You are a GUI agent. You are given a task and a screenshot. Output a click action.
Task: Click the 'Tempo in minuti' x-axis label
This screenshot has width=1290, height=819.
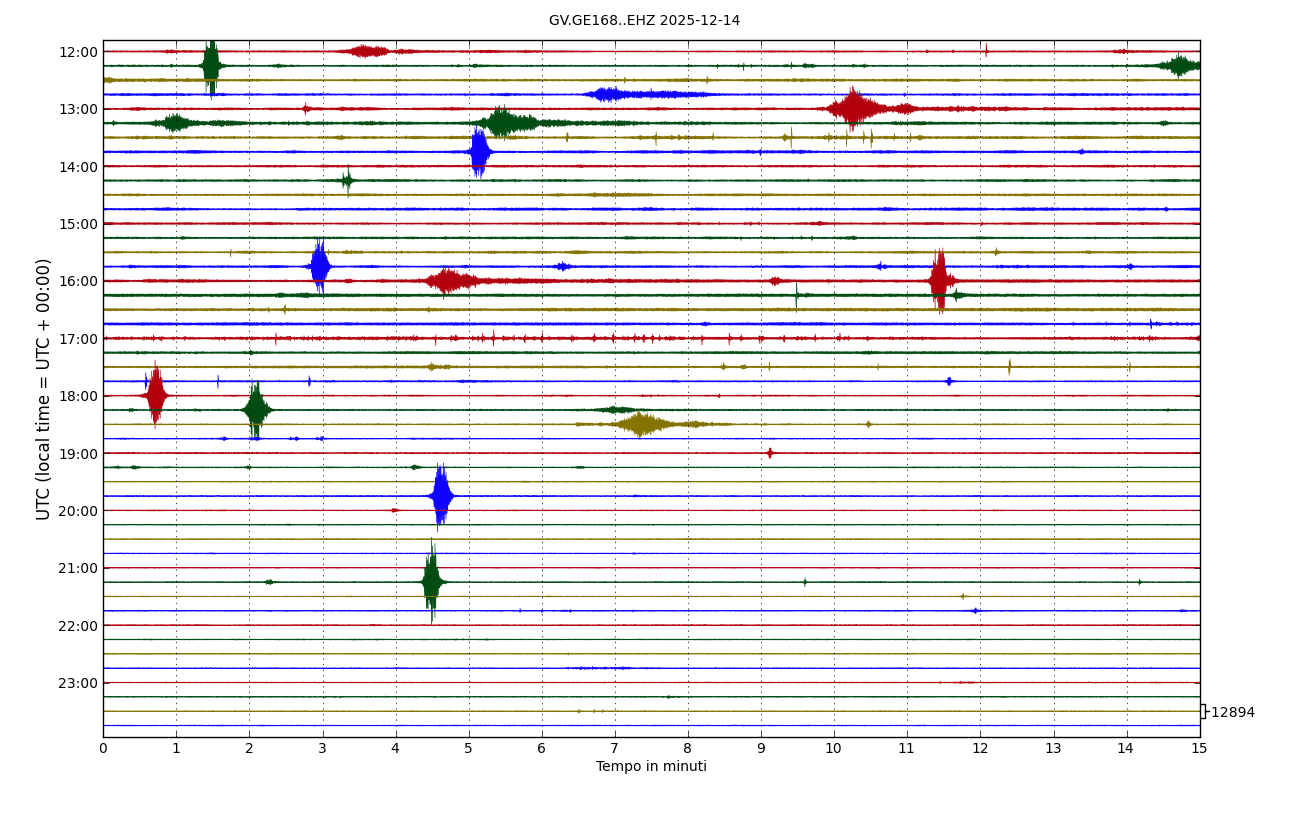[x=651, y=767]
